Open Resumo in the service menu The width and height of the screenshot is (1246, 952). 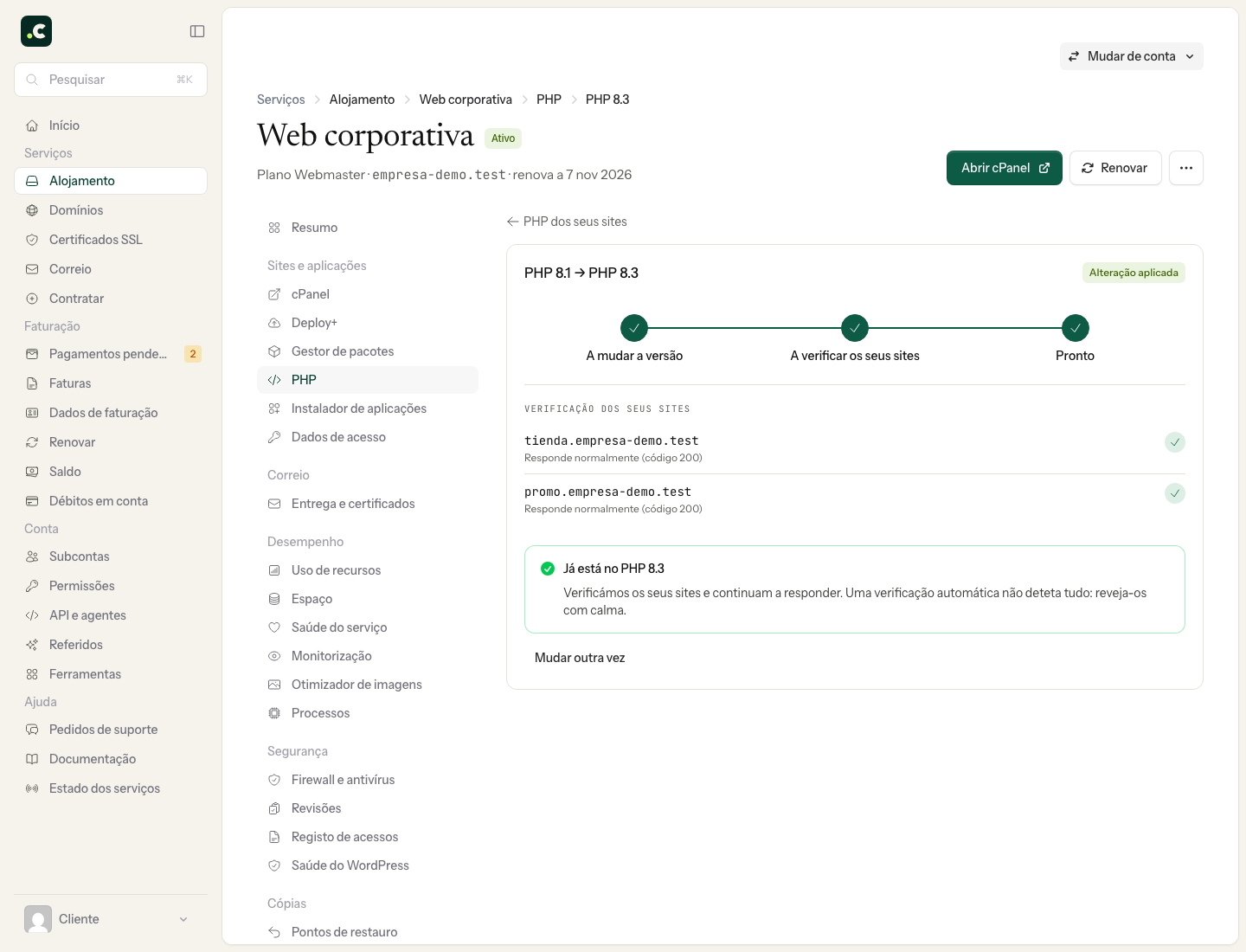pyautogui.click(x=368, y=228)
